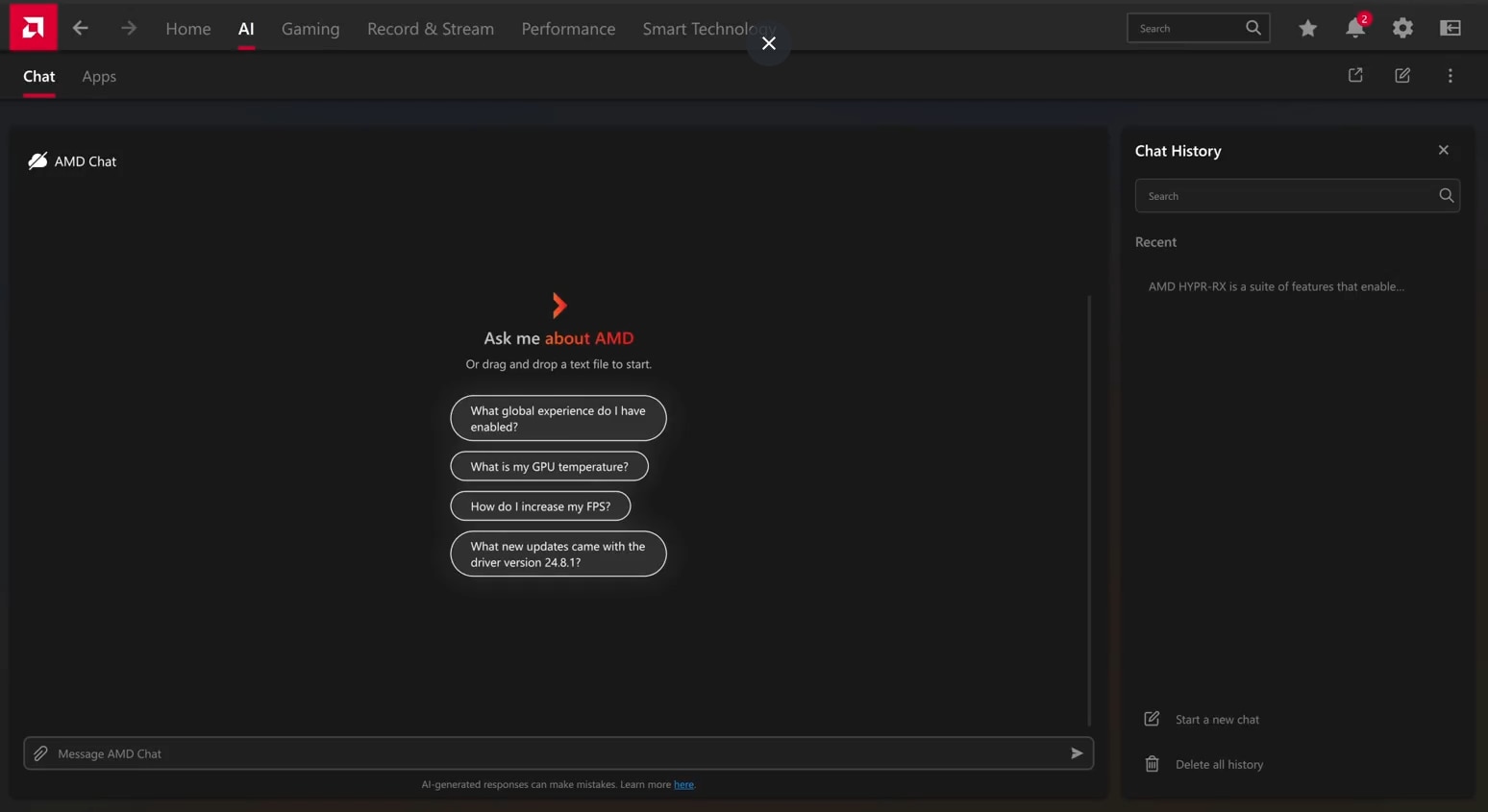Screen dimensions: 1488x812
Task: Click the Message AMD Chat input
Action: click(558, 753)
